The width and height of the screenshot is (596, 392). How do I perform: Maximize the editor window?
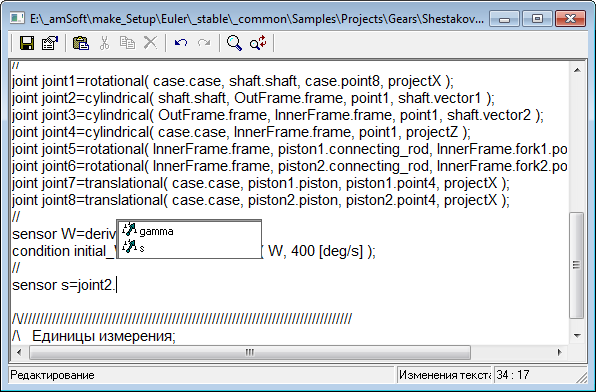click(x=537, y=19)
